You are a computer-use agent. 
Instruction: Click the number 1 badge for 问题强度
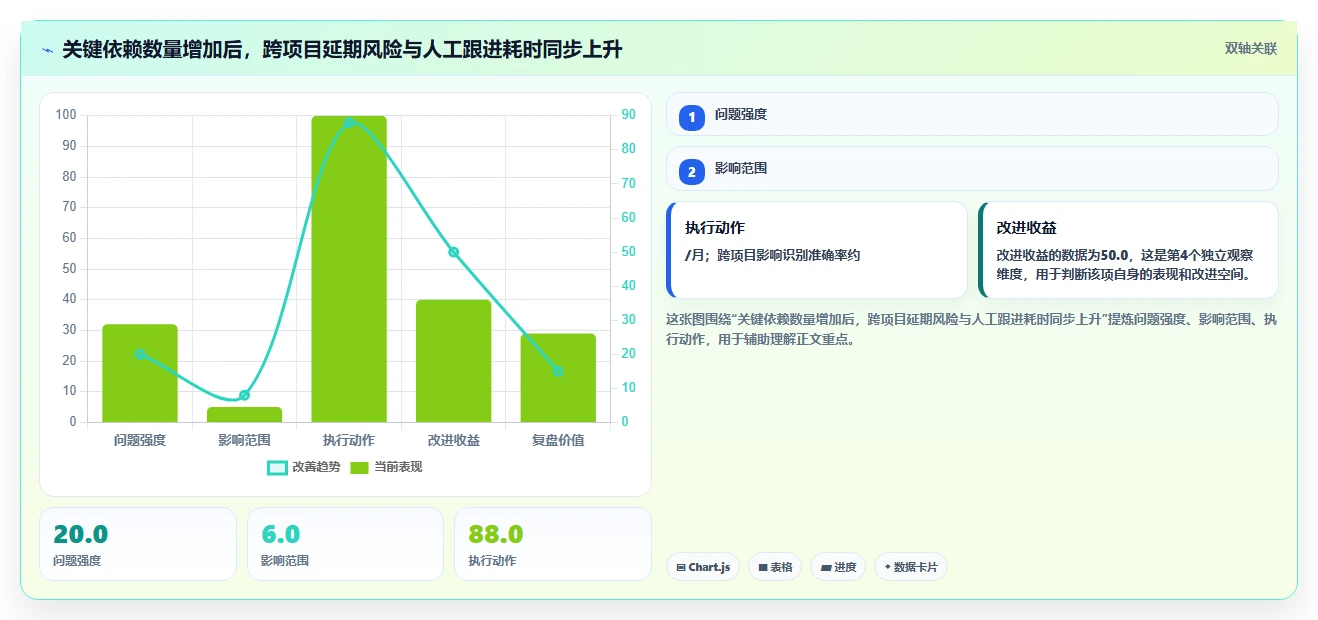pyautogui.click(x=692, y=117)
